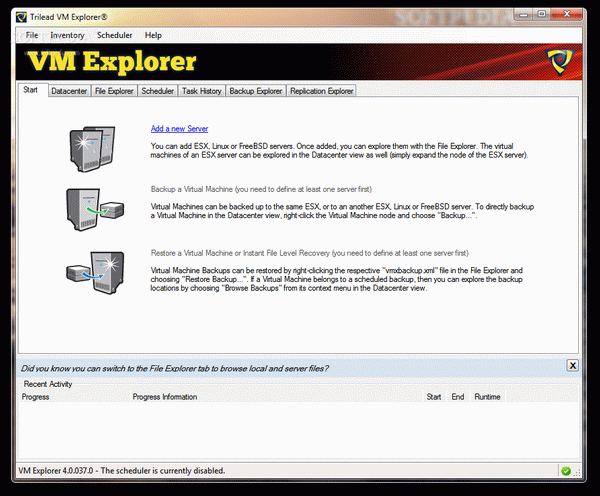
Task: Click the green status check icon
Action: pyautogui.click(x=566, y=471)
